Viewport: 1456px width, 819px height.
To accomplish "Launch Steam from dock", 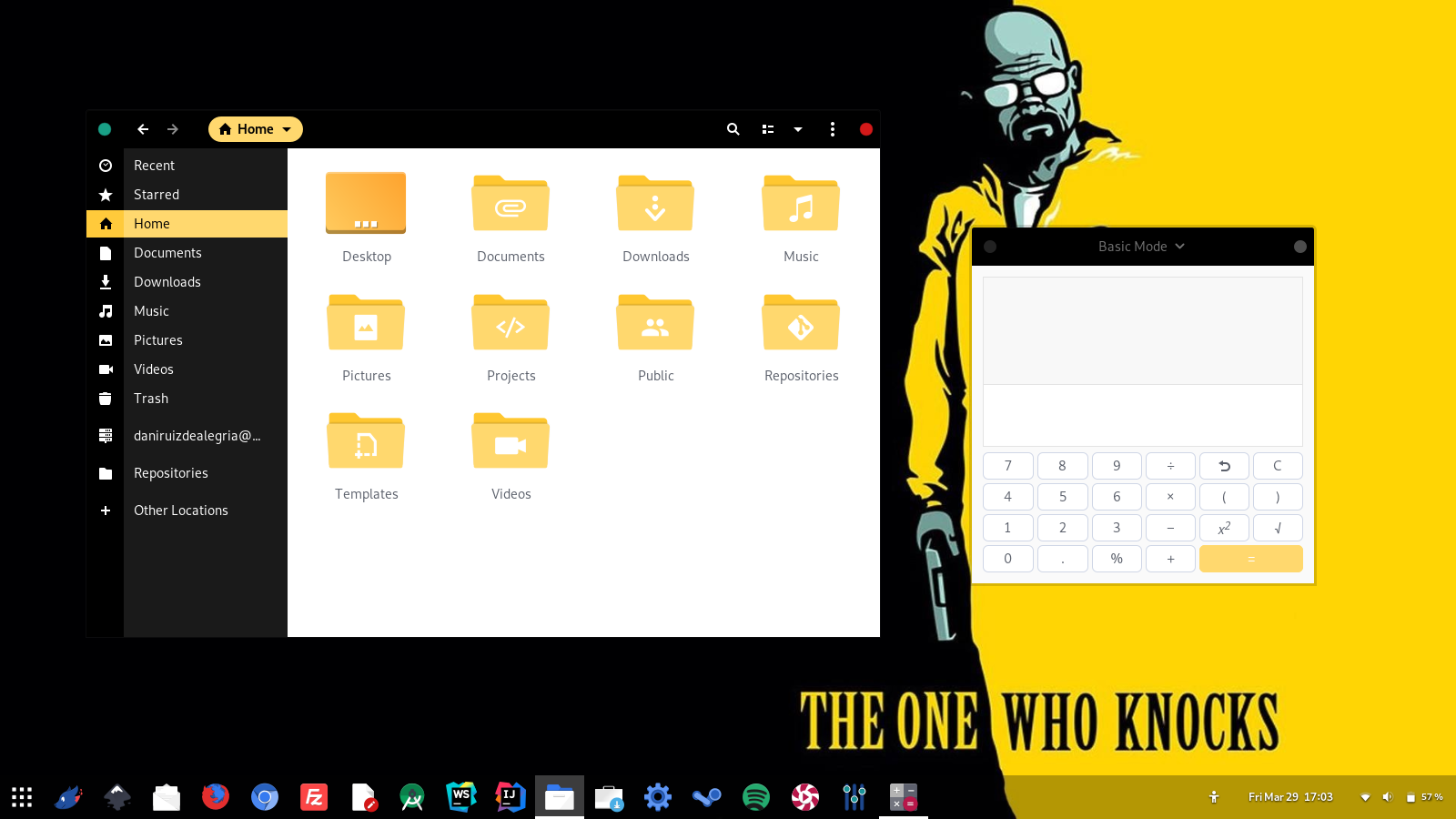I will pyautogui.click(x=707, y=797).
